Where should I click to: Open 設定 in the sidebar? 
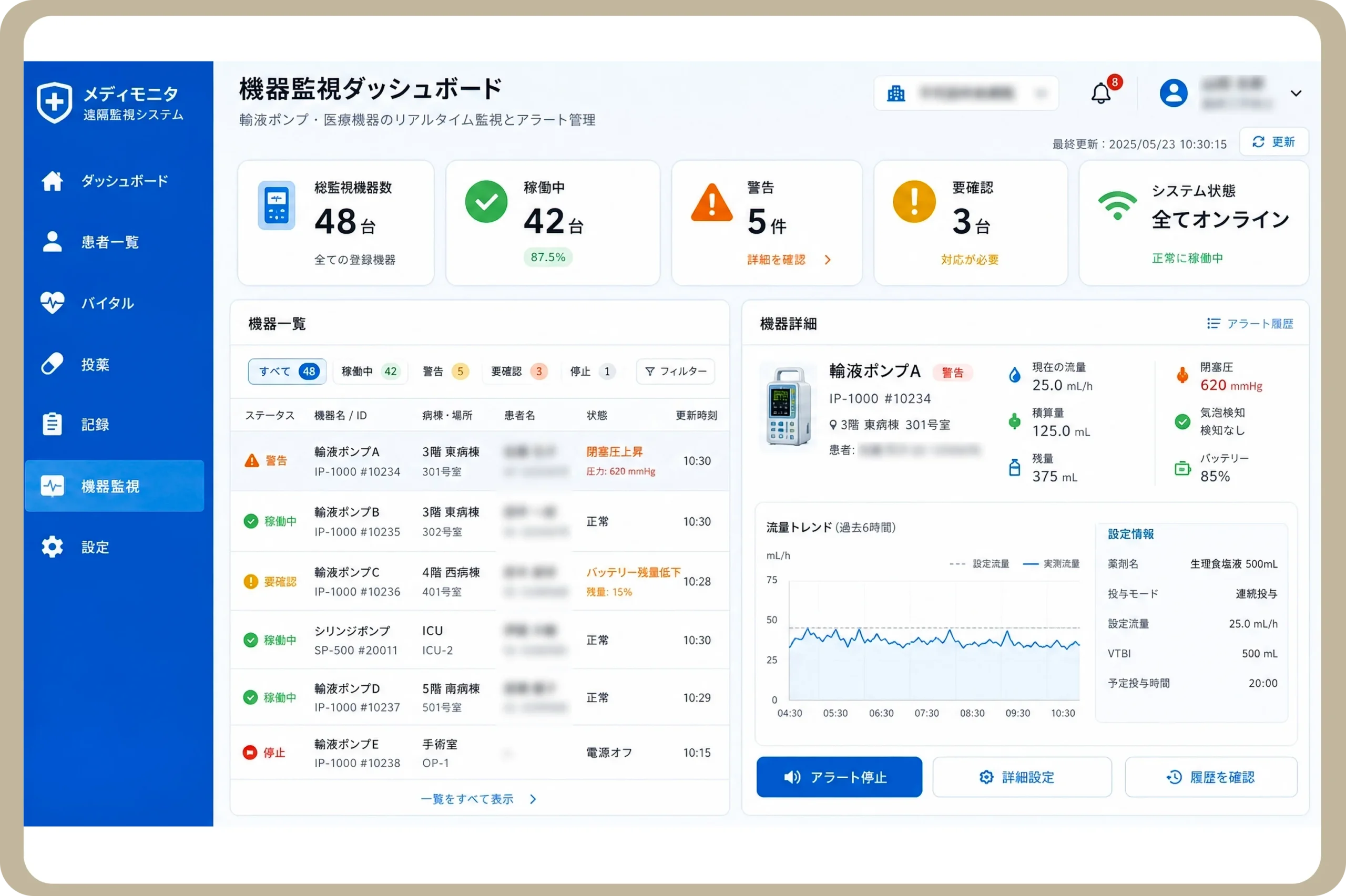coord(114,547)
